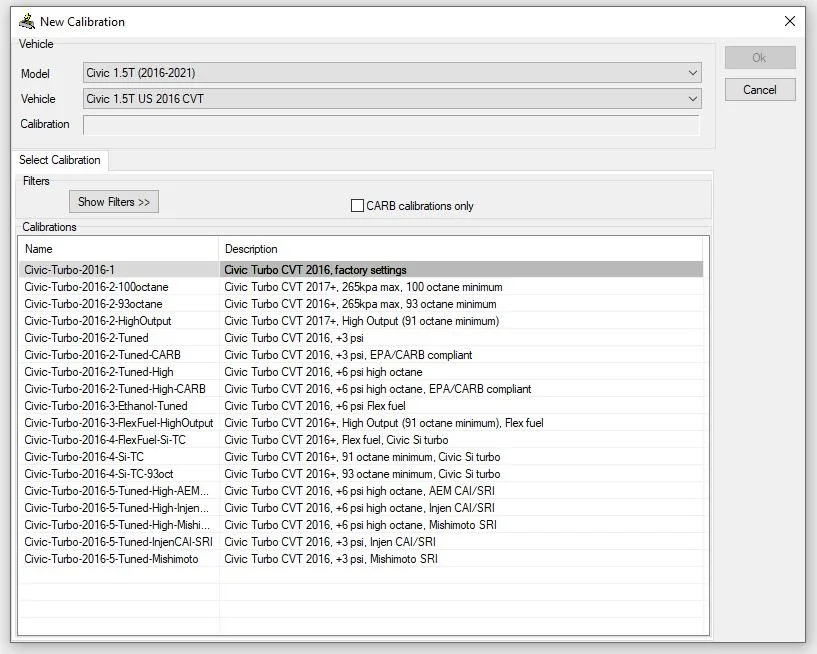The image size is (817, 654).
Task: Select Civic-Turbo-2016-5-Tuned-High-Mishi row
Action: pyautogui.click(x=361, y=525)
